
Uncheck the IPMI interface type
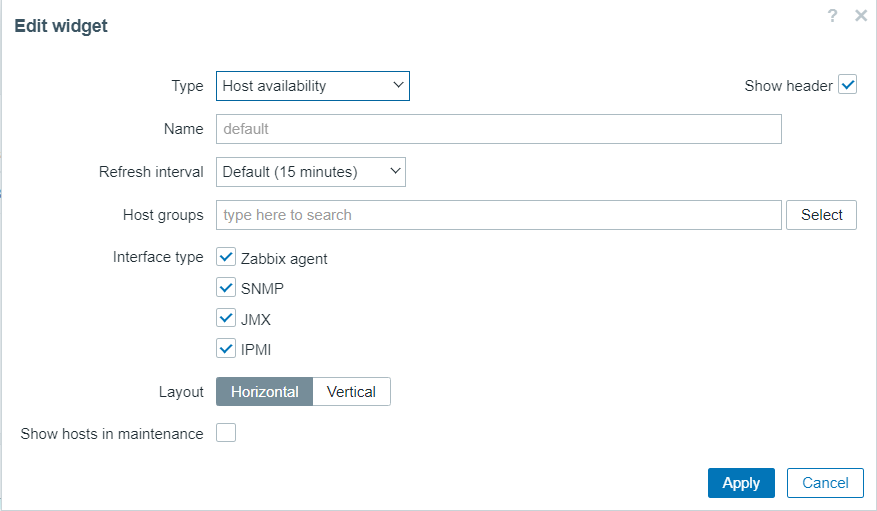click(x=226, y=349)
